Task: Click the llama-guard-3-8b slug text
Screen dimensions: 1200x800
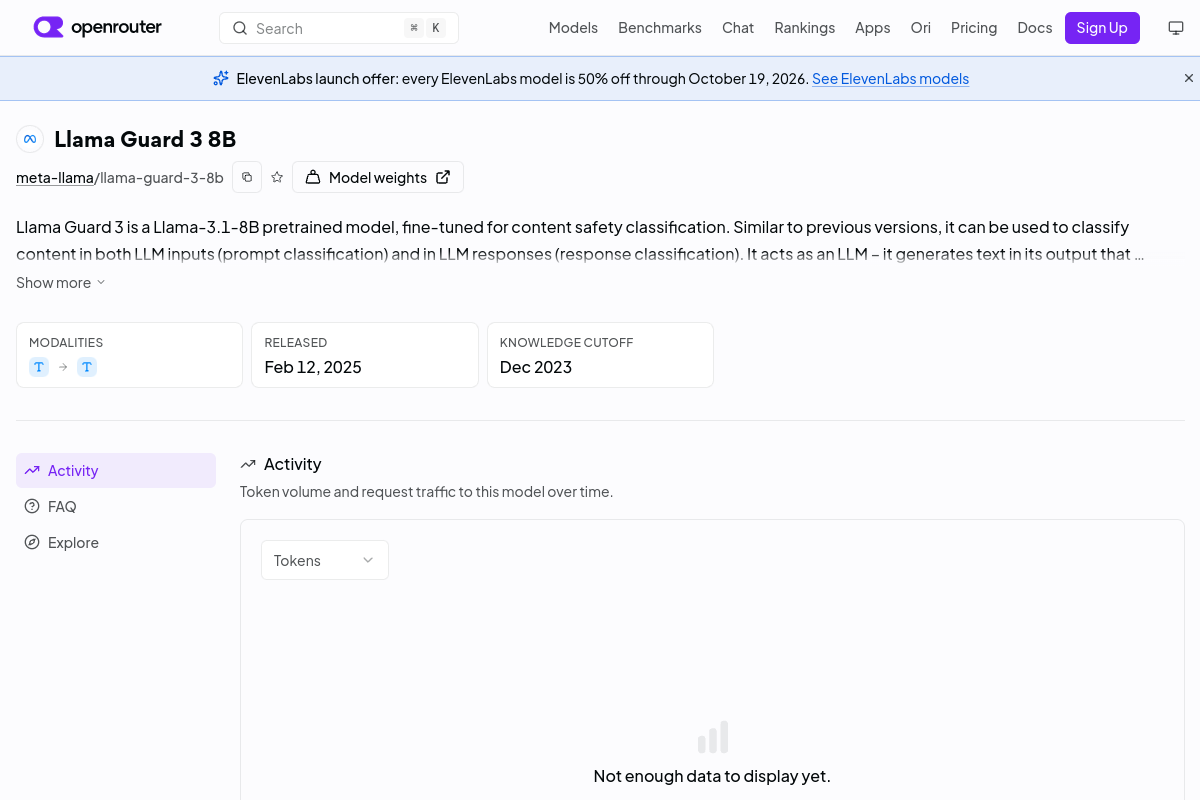Action: point(162,178)
